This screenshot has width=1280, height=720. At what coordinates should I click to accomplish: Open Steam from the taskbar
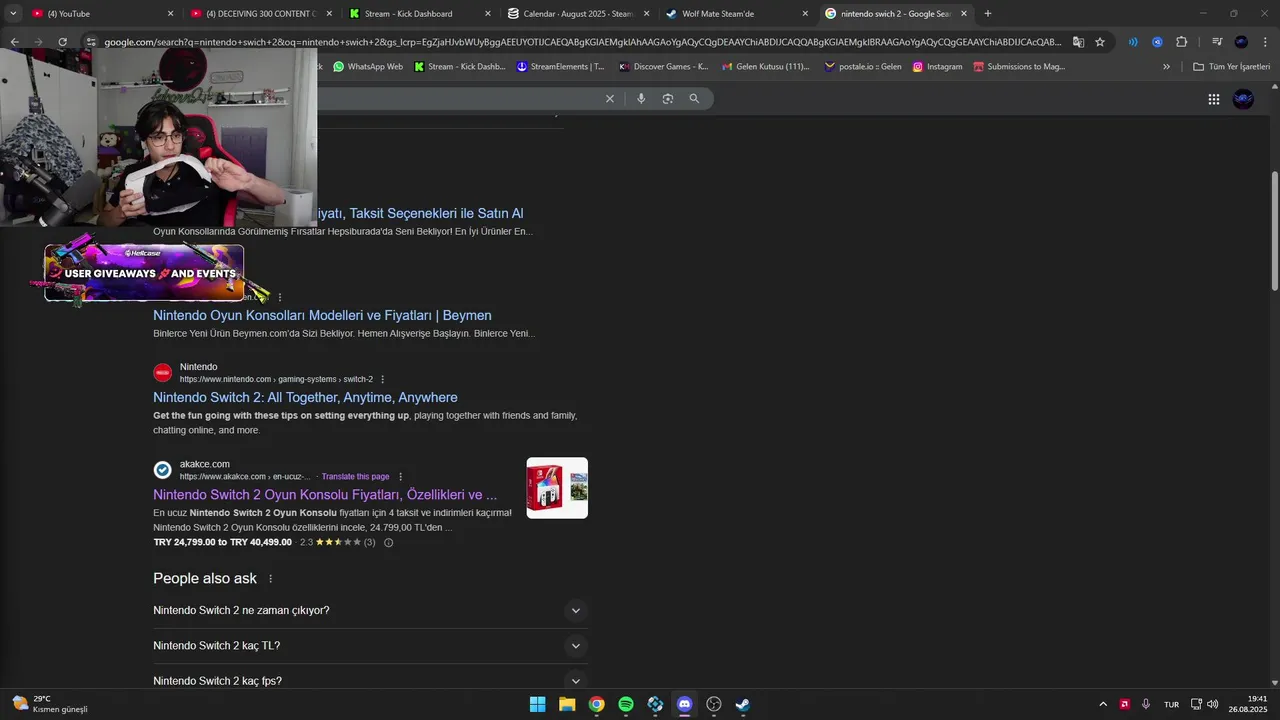pos(743,704)
